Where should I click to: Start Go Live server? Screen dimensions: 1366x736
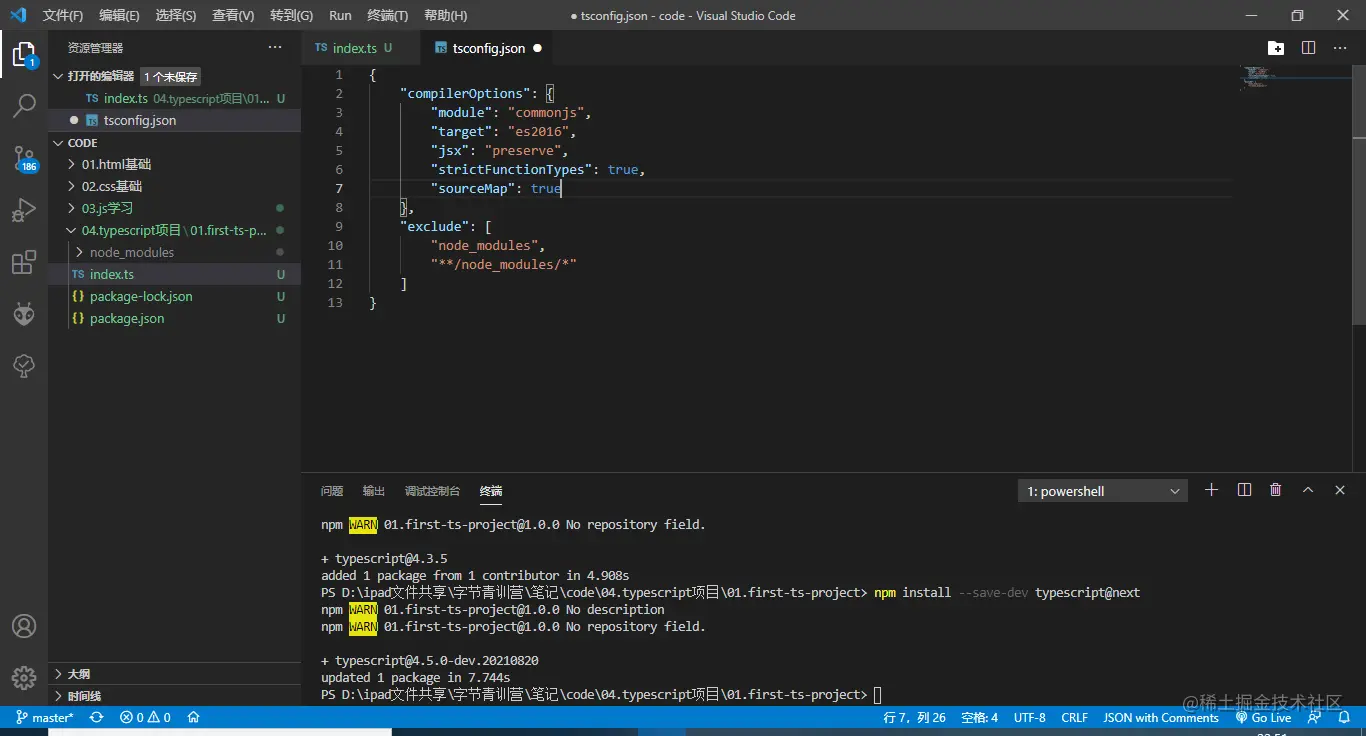1263,717
